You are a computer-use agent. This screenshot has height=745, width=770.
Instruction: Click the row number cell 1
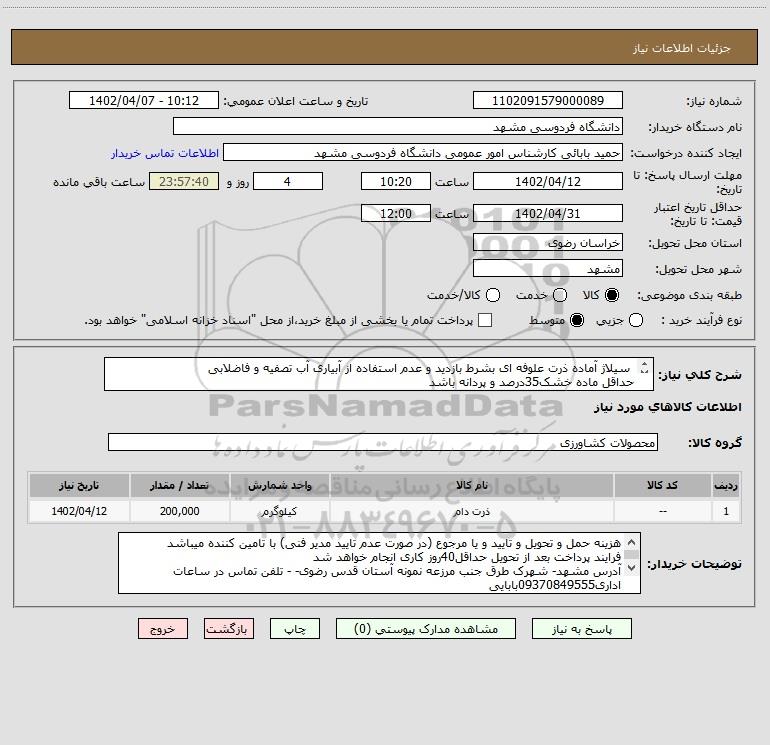coord(726,511)
